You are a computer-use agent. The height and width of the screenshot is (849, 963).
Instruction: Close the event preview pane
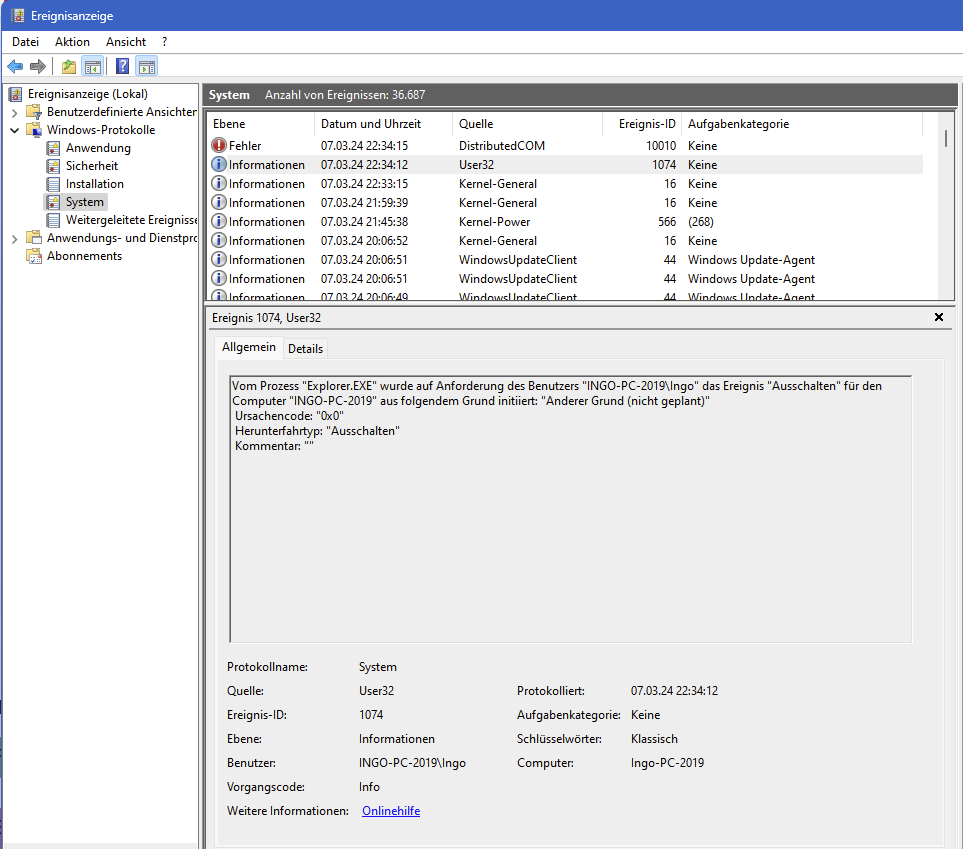tap(938, 317)
